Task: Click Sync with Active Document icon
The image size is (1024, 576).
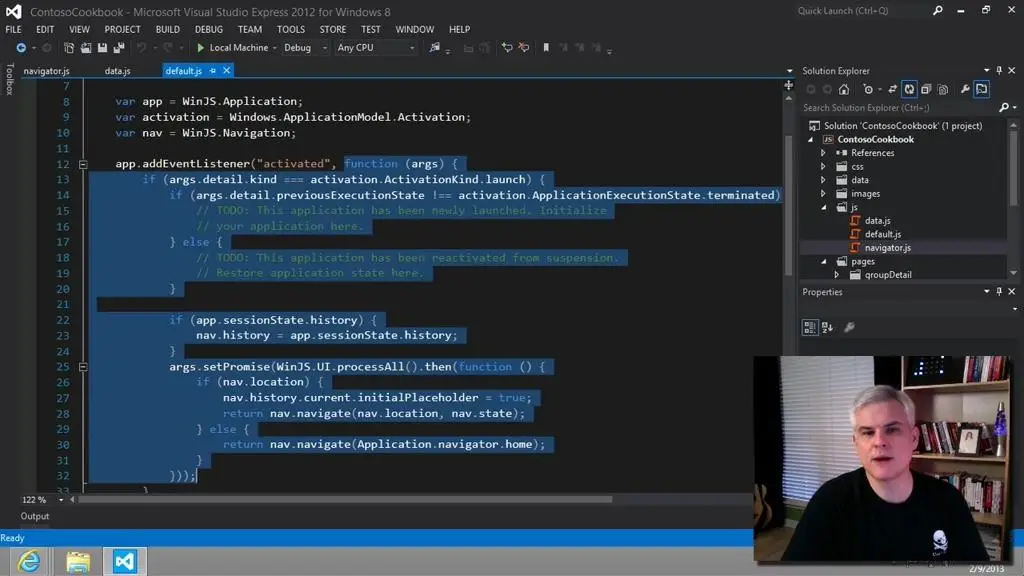Action: tap(892, 89)
